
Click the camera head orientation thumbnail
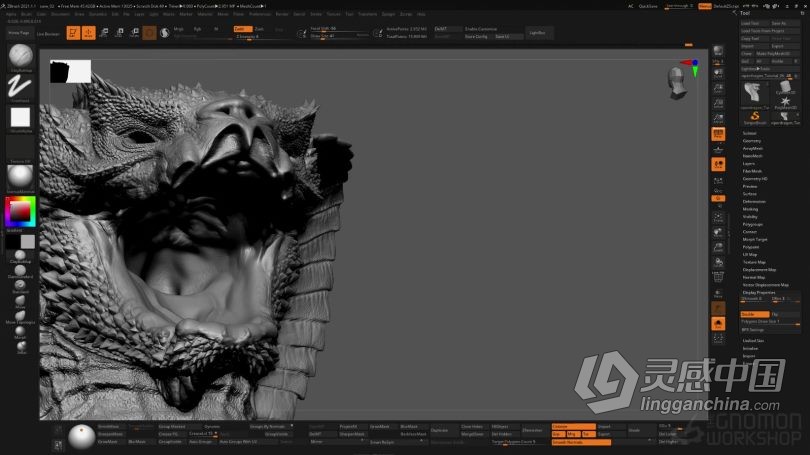tap(677, 83)
